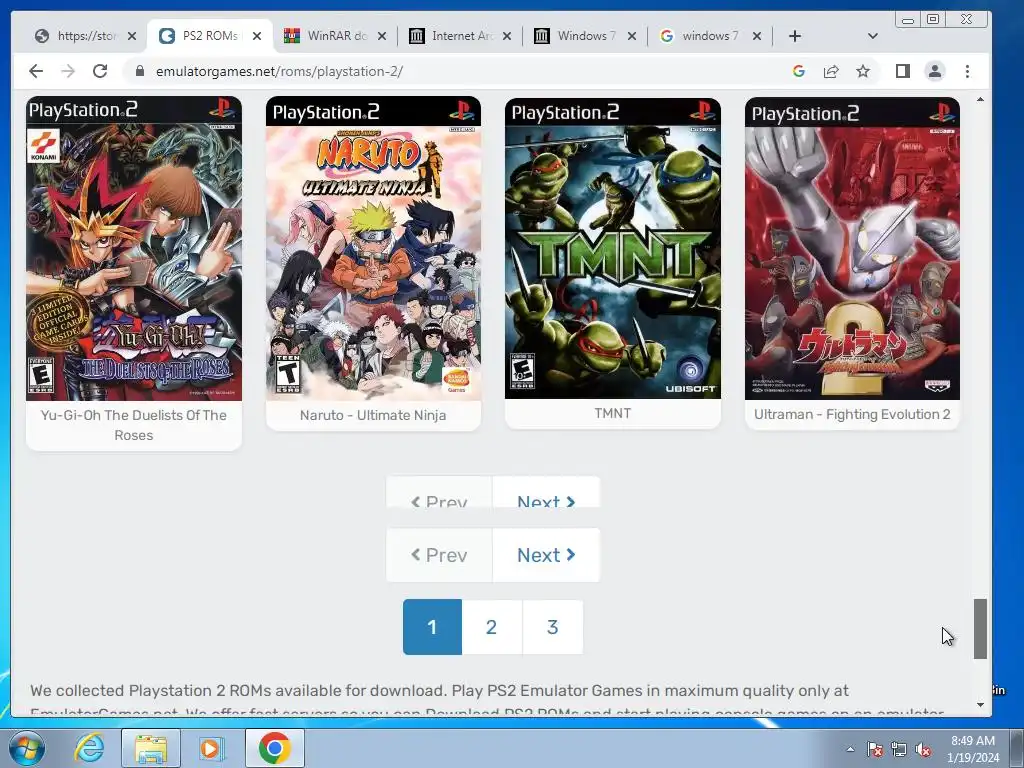This screenshot has height=768, width=1024.
Task: Open the TMNT game cover
Action: [x=613, y=248]
